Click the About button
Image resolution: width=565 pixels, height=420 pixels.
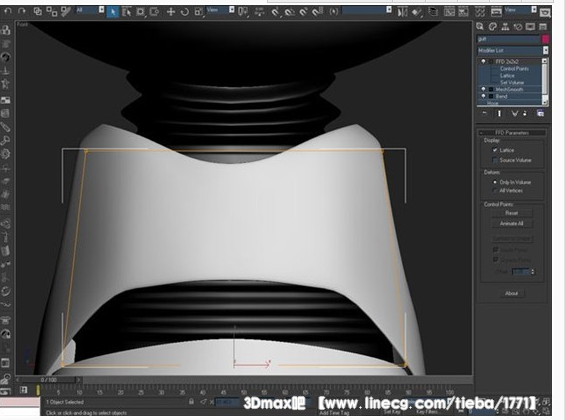(512, 294)
